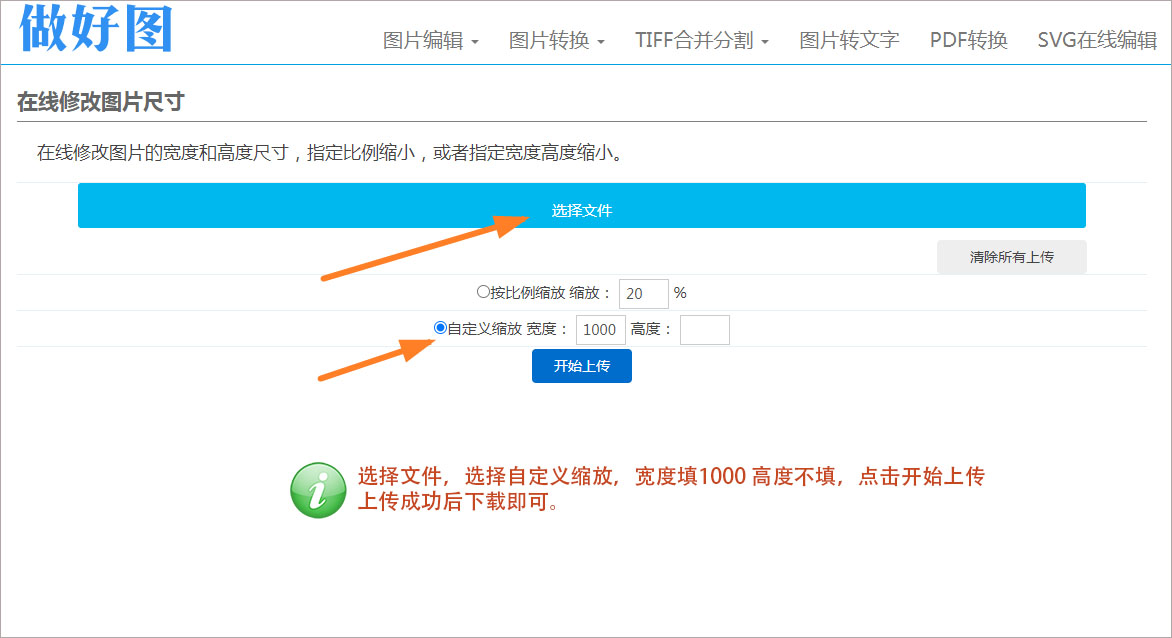Click the 做好图 site logo

click(96, 30)
